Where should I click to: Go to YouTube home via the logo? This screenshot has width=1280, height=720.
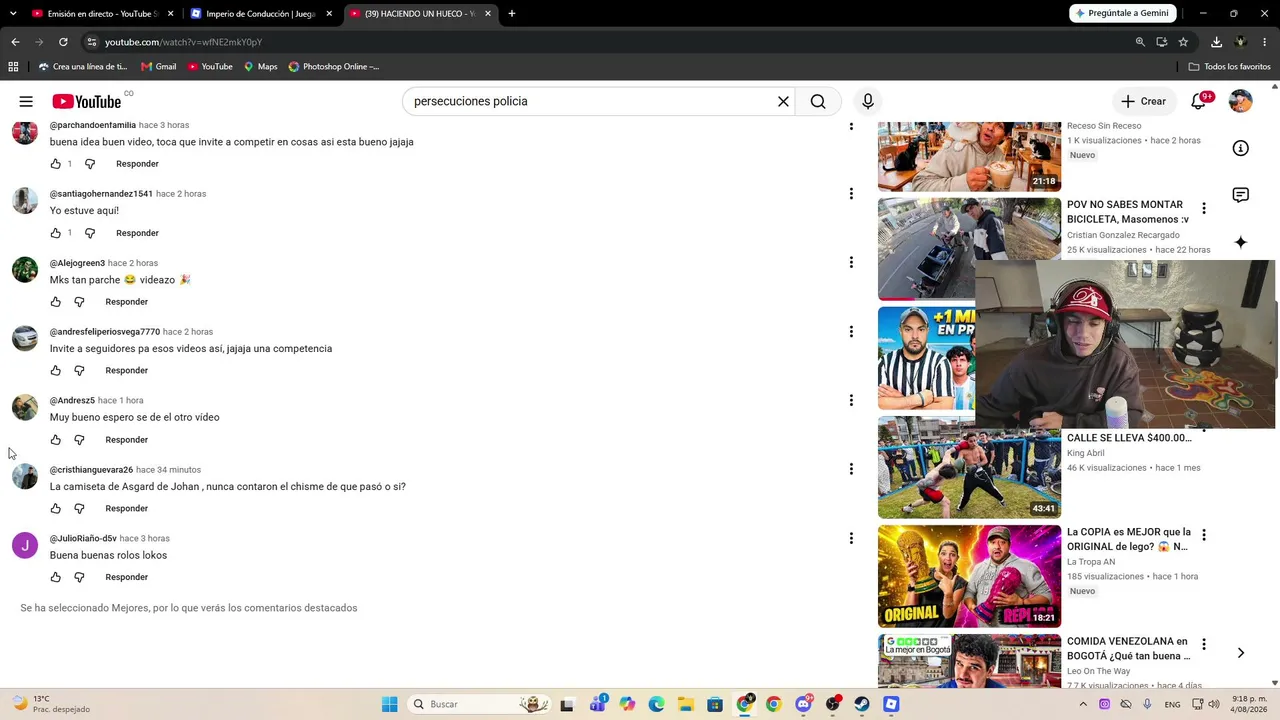87,101
